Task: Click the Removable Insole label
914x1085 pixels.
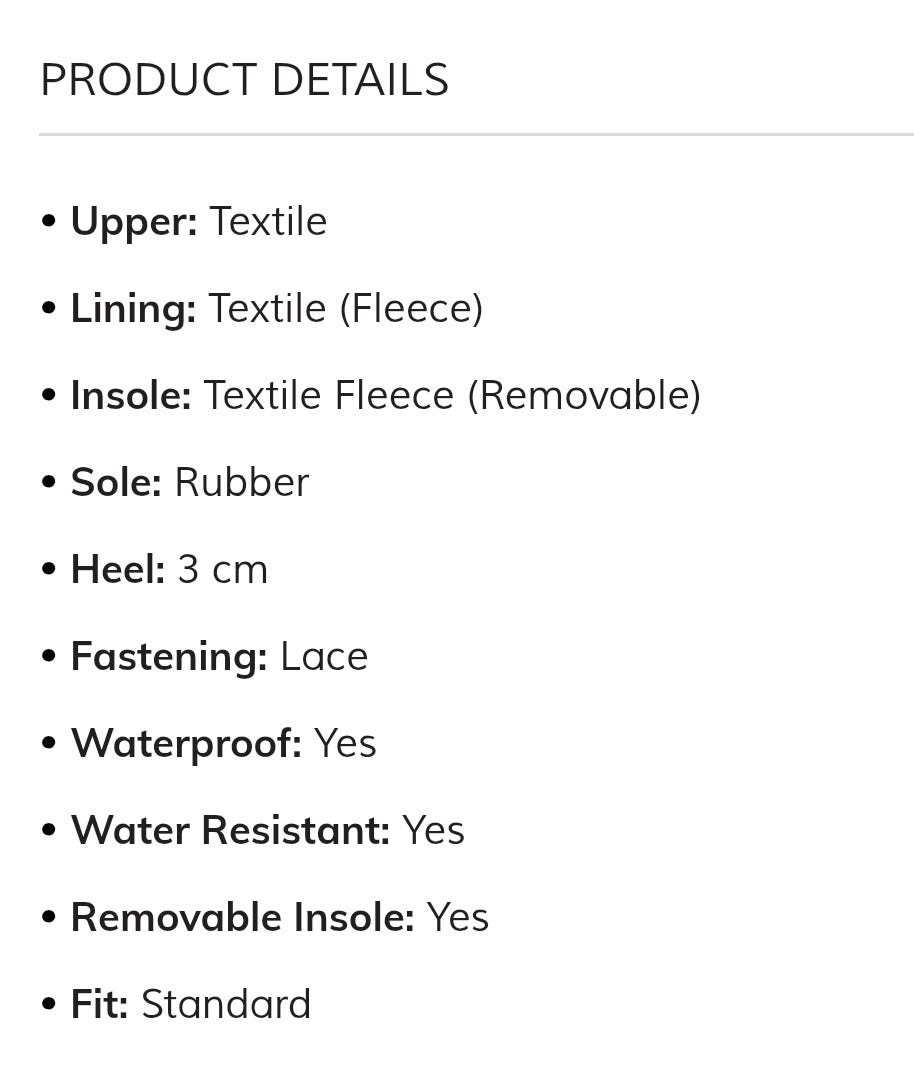Action: click(x=242, y=918)
